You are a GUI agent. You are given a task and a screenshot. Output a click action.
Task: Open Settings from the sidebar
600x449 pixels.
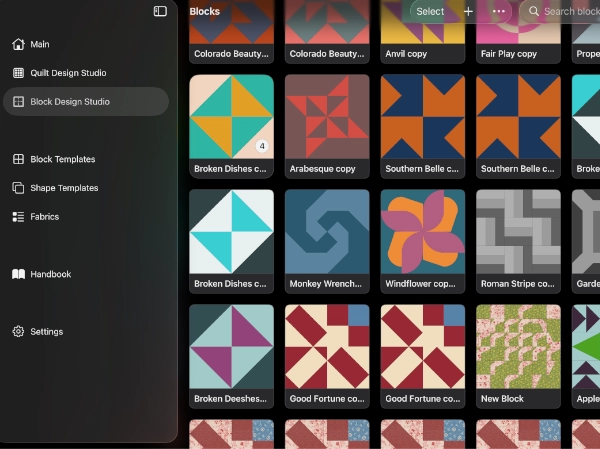click(86, 331)
